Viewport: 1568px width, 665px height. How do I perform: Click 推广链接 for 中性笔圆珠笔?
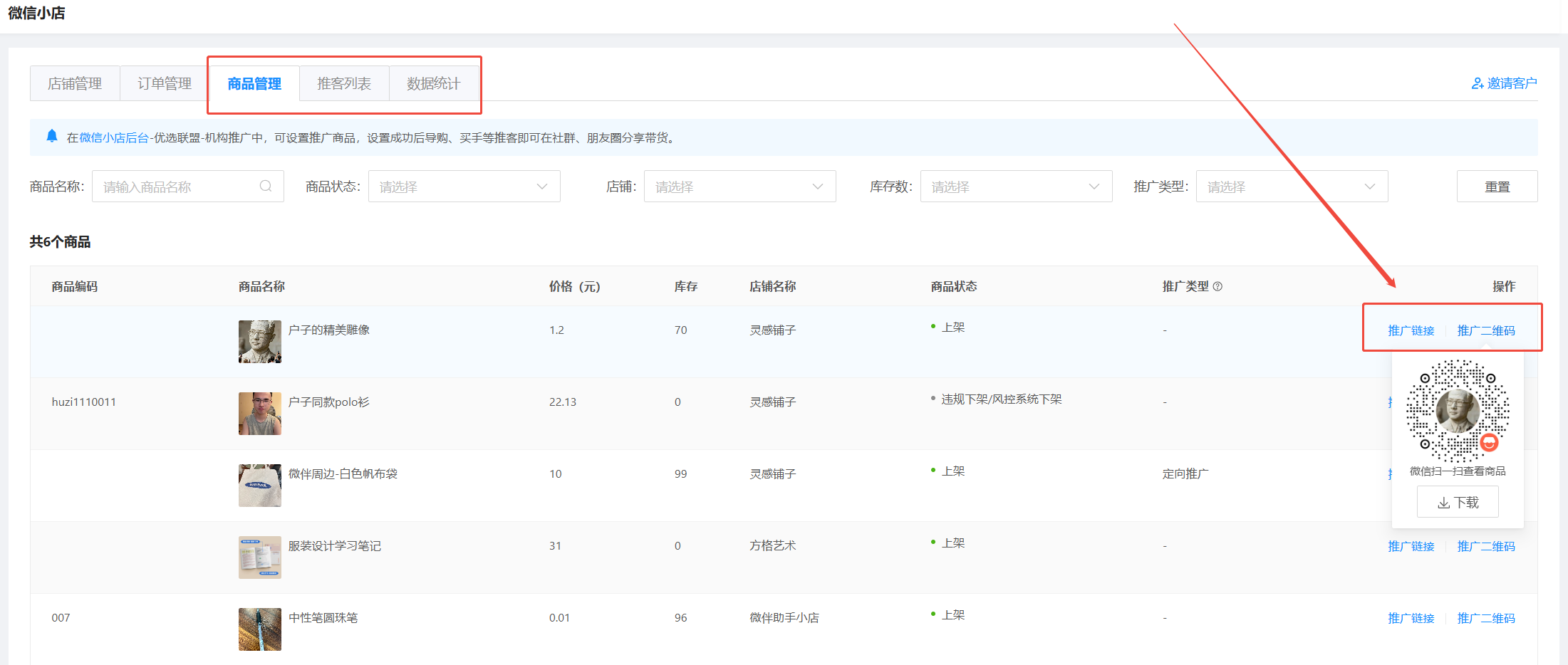tap(1411, 618)
